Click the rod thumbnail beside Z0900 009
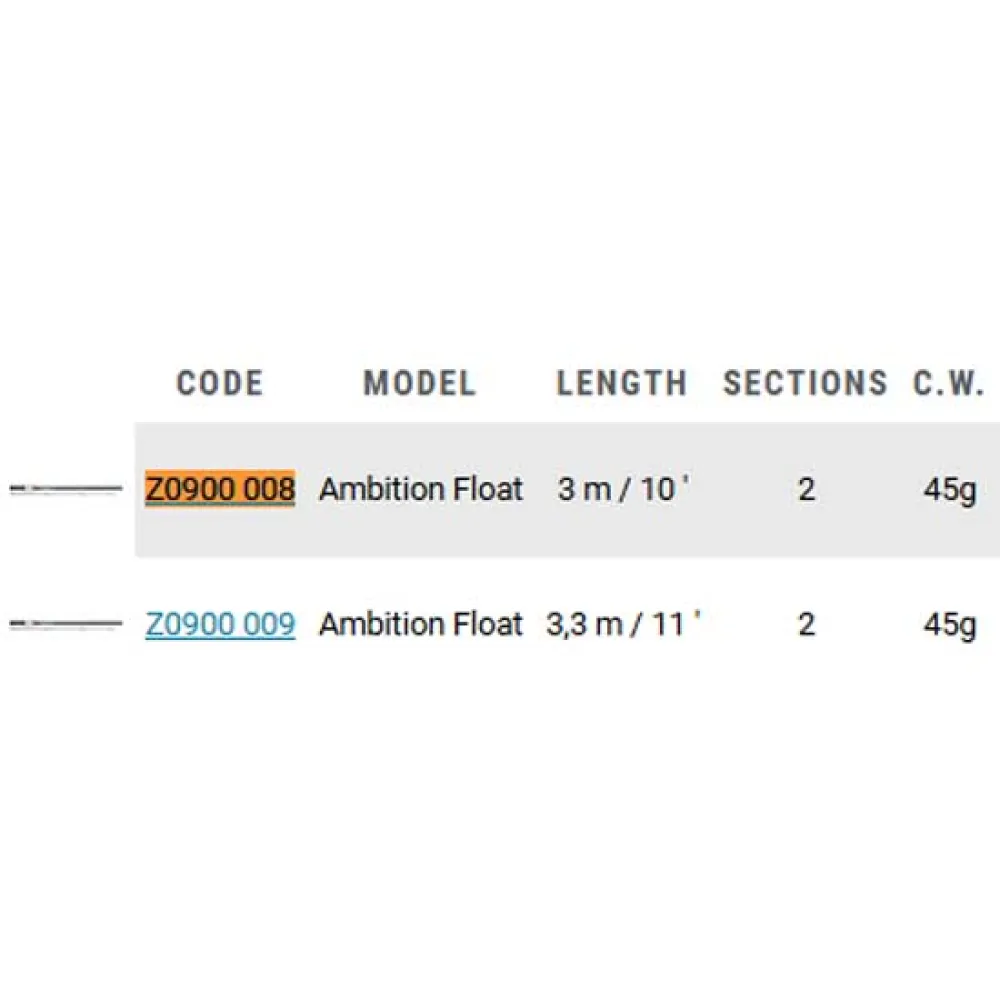This screenshot has width=1000, height=1000. [65, 624]
